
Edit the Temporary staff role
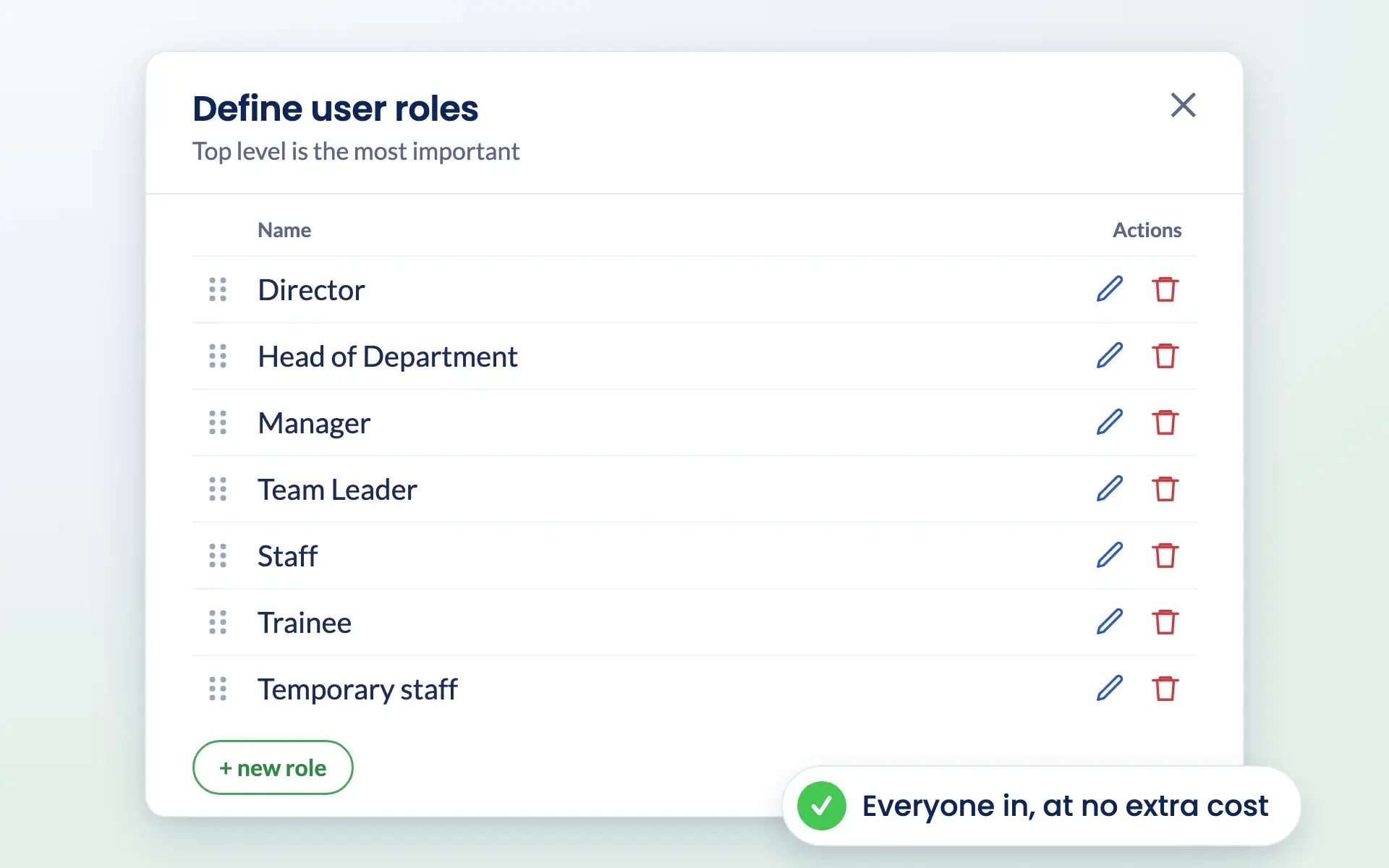coord(1109,688)
